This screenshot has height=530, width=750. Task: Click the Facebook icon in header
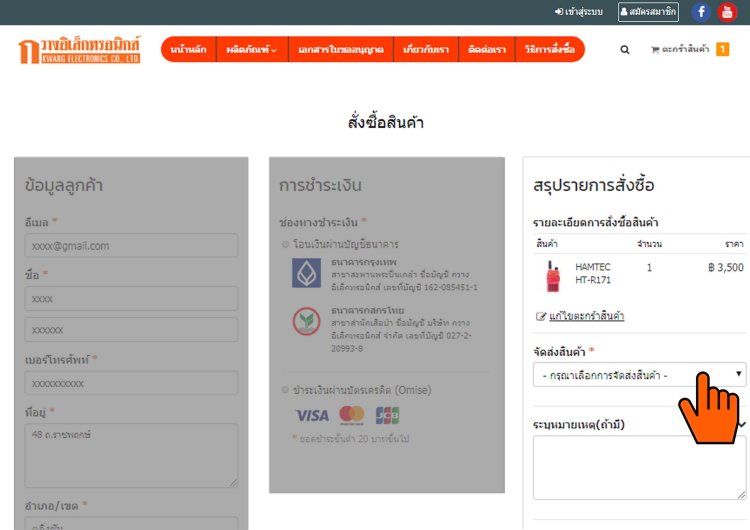coord(701,12)
